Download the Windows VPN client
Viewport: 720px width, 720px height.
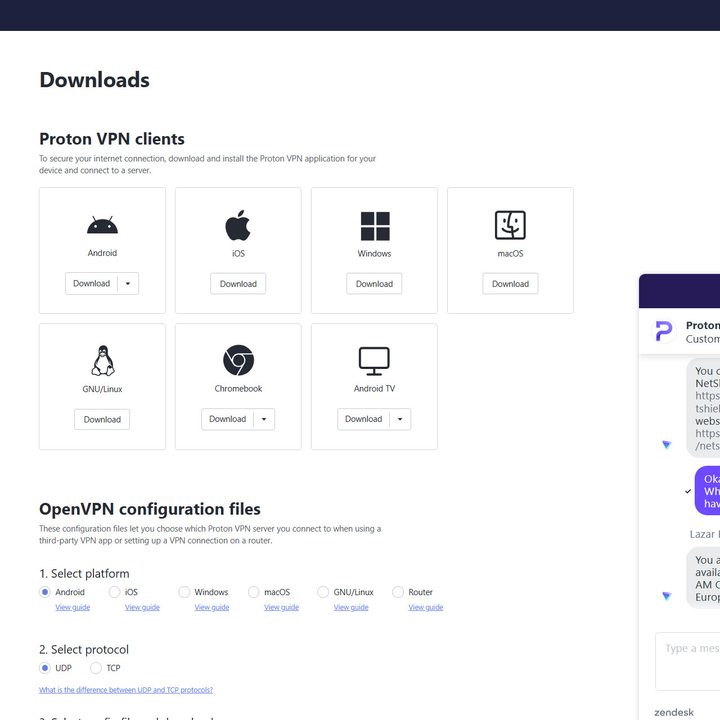pyautogui.click(x=374, y=284)
